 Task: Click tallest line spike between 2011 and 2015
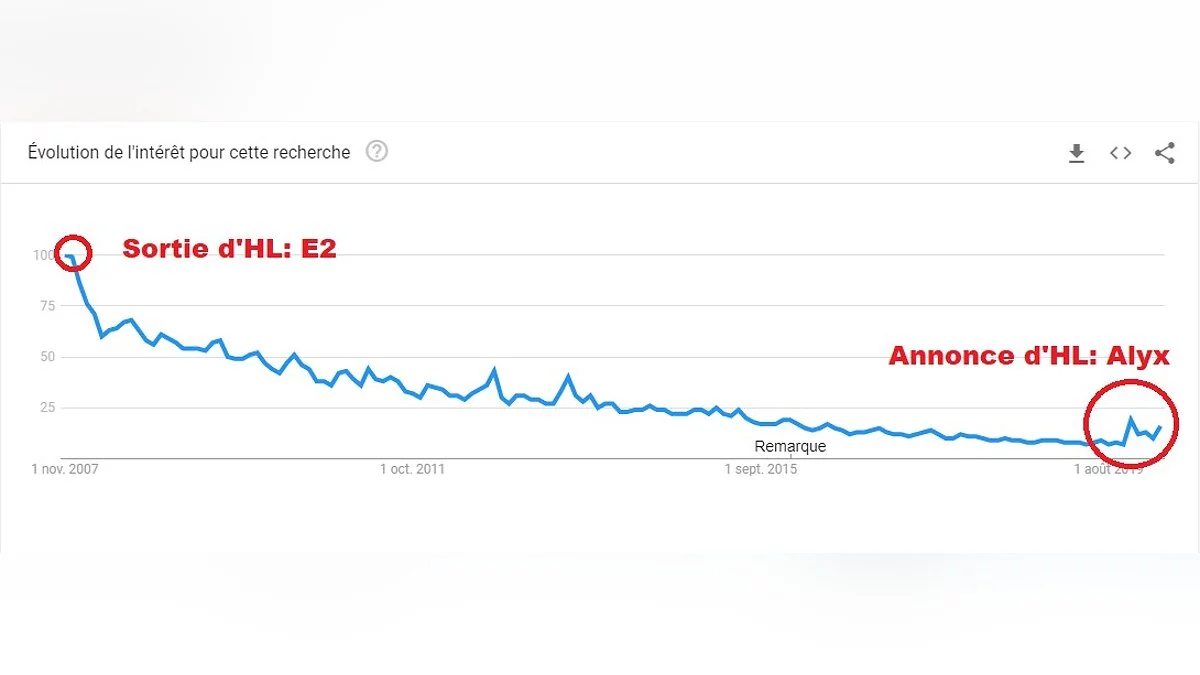[494, 370]
